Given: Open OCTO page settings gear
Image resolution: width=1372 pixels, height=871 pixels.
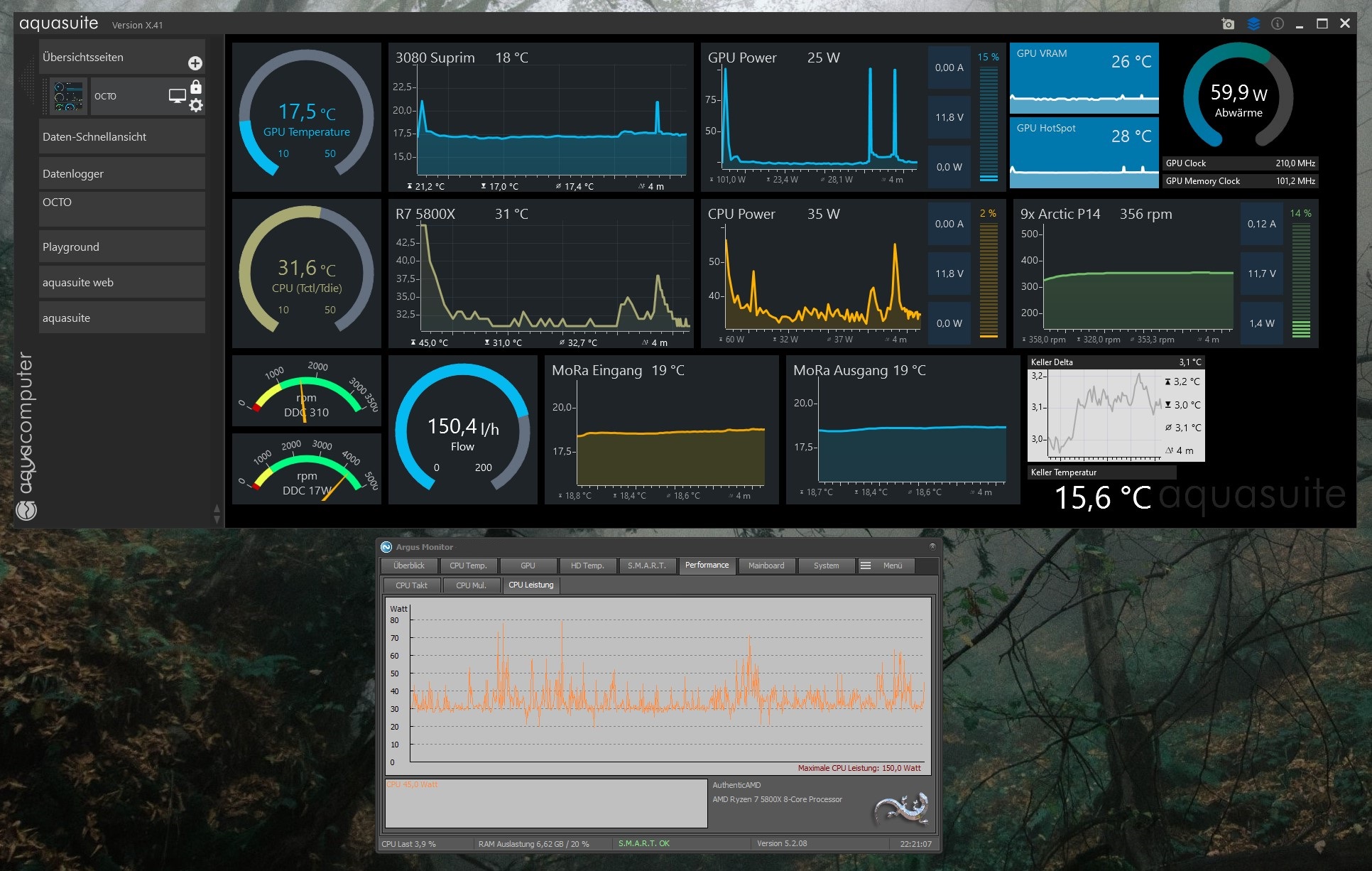Looking at the screenshot, I should [x=196, y=105].
